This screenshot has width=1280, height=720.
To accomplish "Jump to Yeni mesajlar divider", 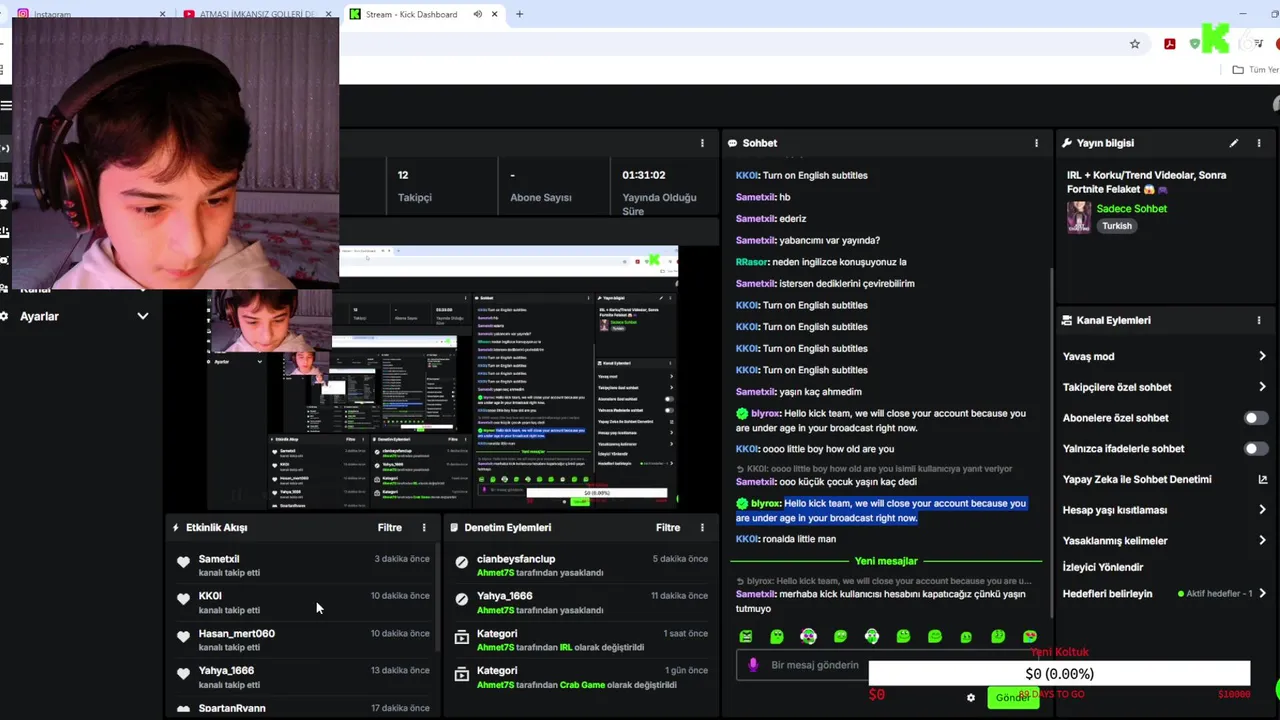I will pyautogui.click(x=886, y=561).
